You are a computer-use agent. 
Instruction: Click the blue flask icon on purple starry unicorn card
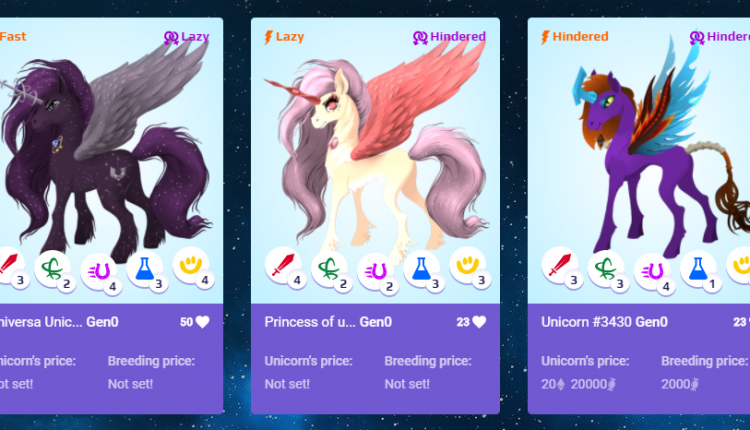click(145, 269)
